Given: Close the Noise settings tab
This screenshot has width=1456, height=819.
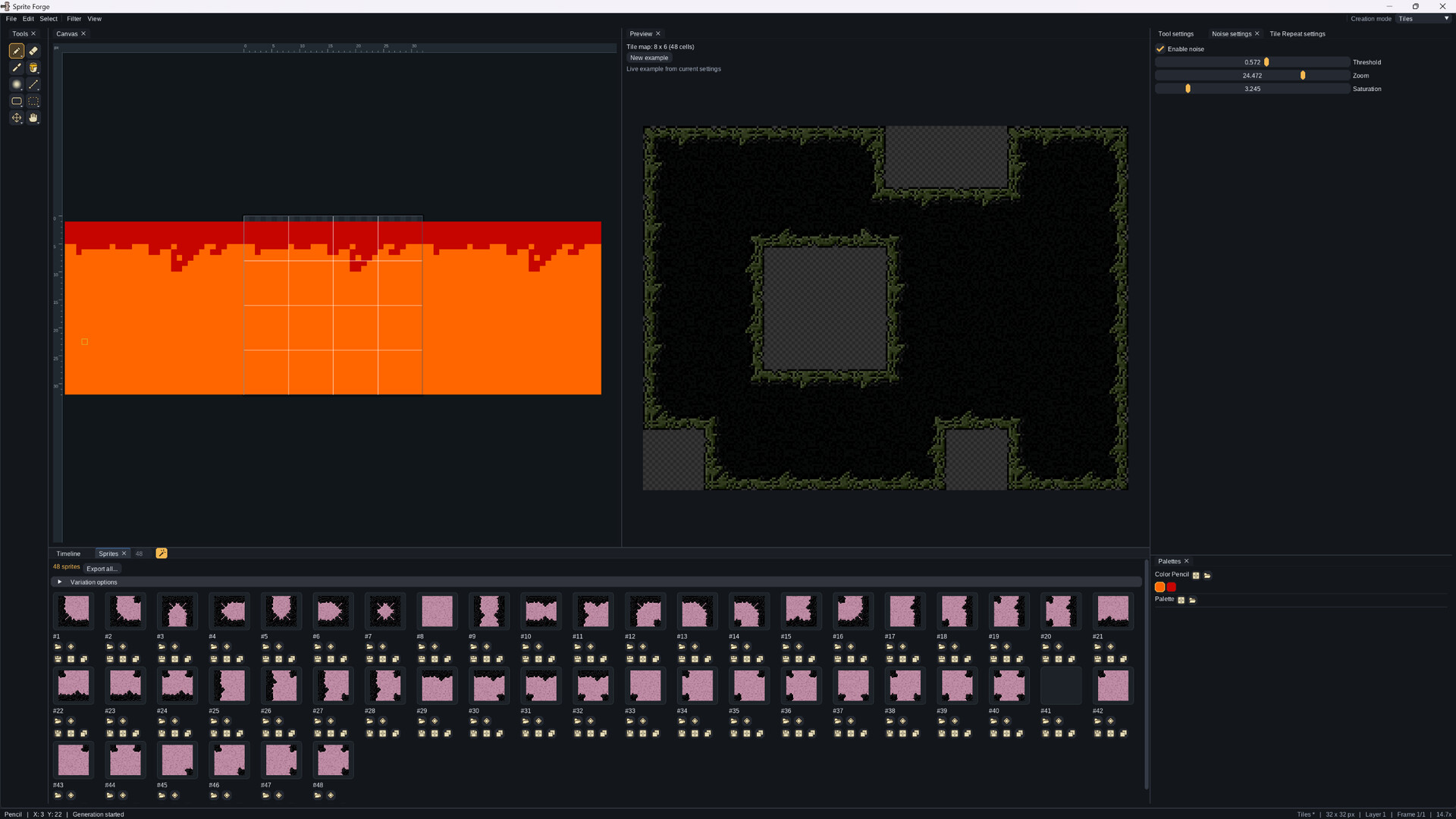Looking at the screenshot, I should pos(1257,34).
